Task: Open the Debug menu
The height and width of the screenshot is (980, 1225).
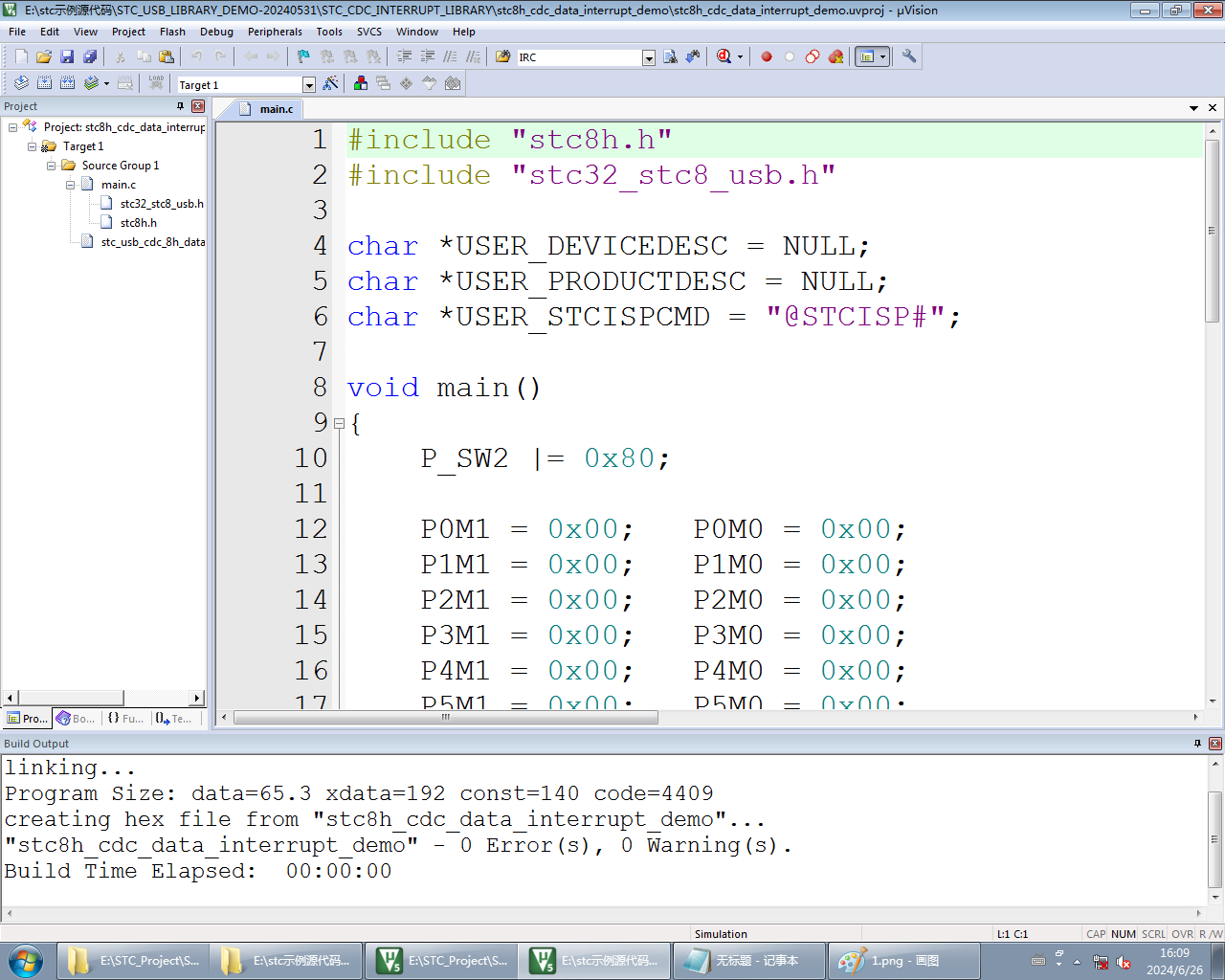Action: click(x=216, y=32)
